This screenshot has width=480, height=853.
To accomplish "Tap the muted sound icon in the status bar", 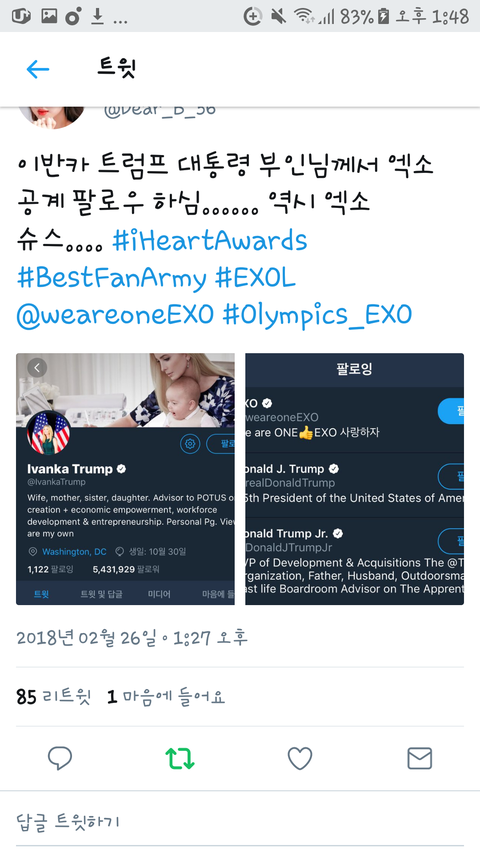I will point(279,16).
